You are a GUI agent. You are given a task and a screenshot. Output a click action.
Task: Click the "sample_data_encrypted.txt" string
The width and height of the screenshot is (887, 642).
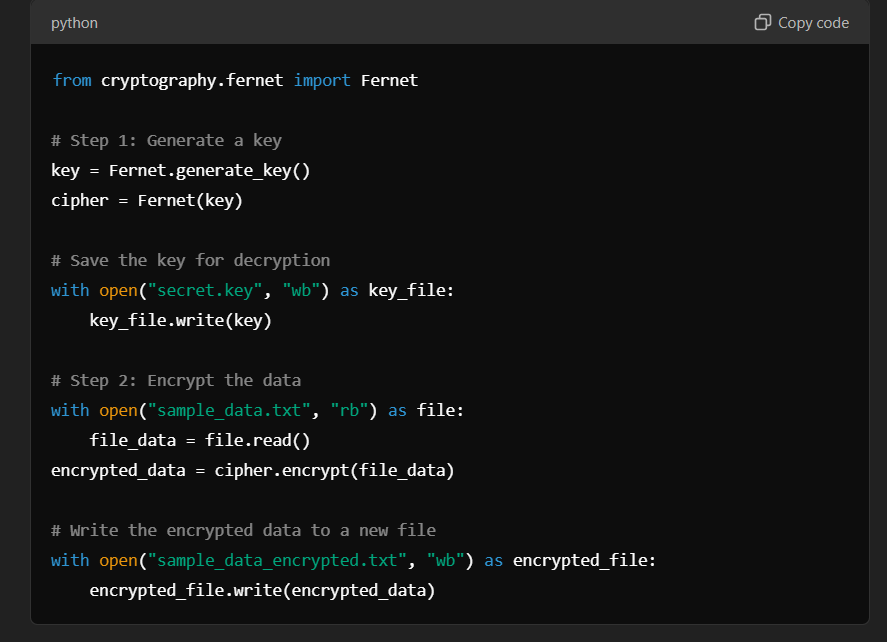tap(277, 560)
